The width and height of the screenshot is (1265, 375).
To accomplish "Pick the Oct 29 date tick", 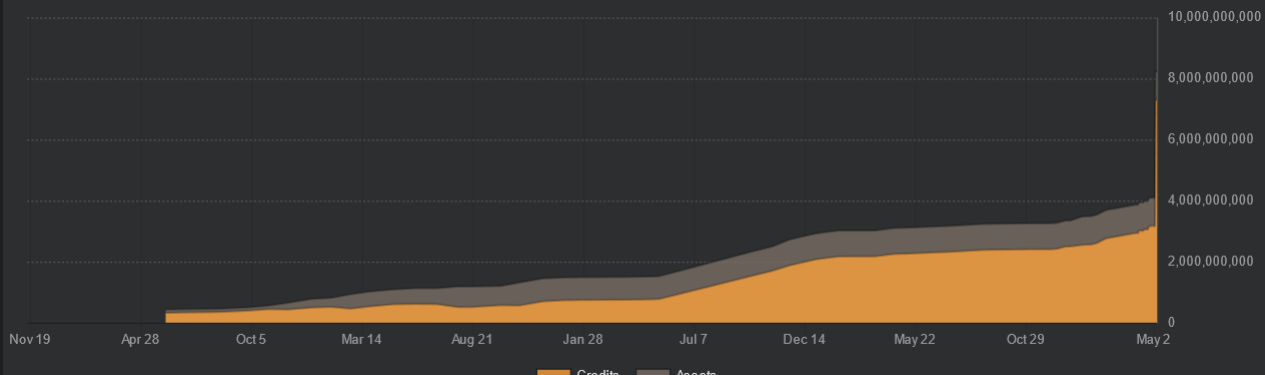I will [x=1025, y=340].
